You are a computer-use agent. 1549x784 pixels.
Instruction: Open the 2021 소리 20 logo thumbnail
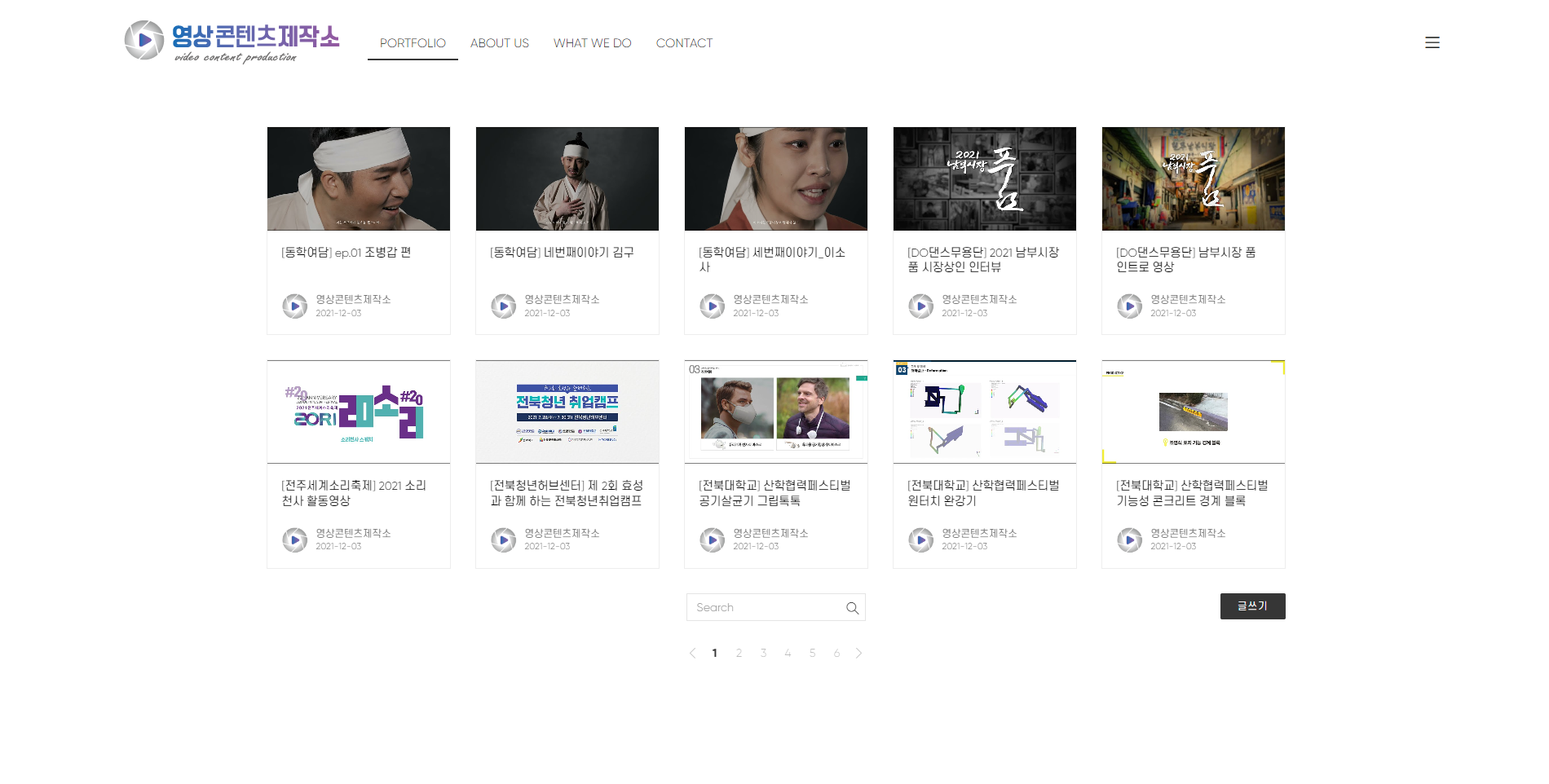(359, 412)
